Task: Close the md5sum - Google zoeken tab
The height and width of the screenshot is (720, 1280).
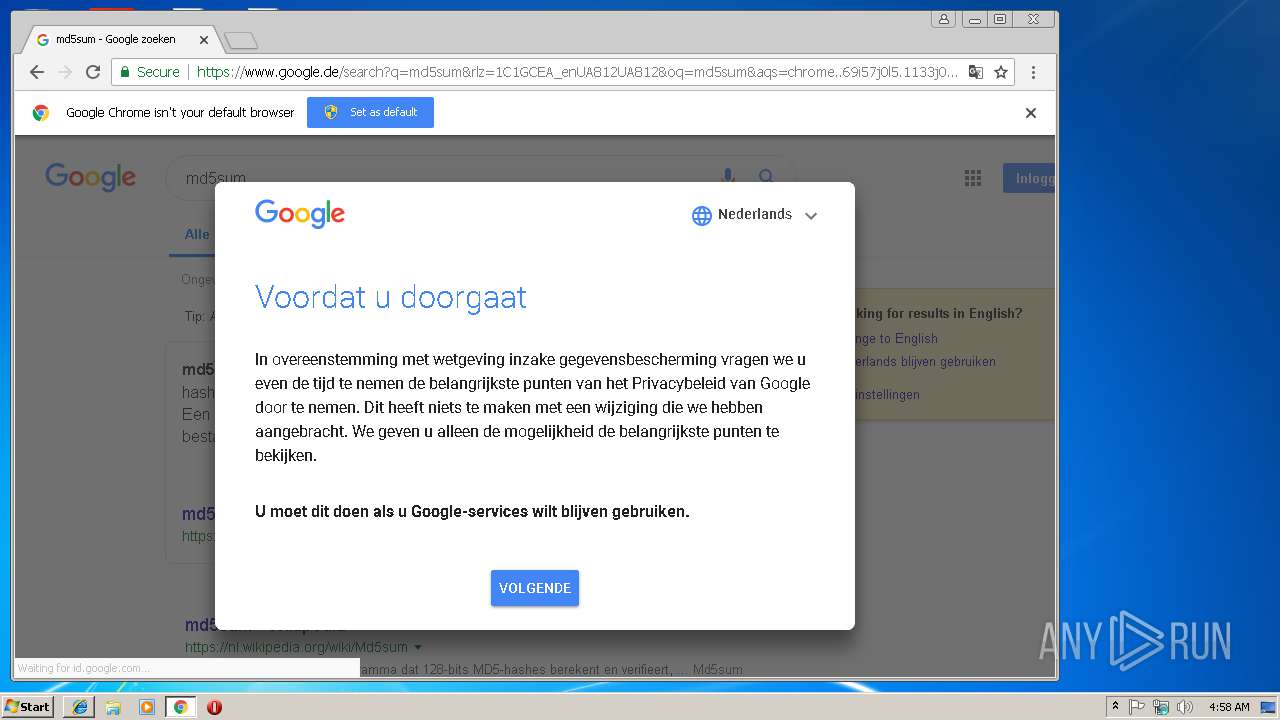Action: point(204,40)
